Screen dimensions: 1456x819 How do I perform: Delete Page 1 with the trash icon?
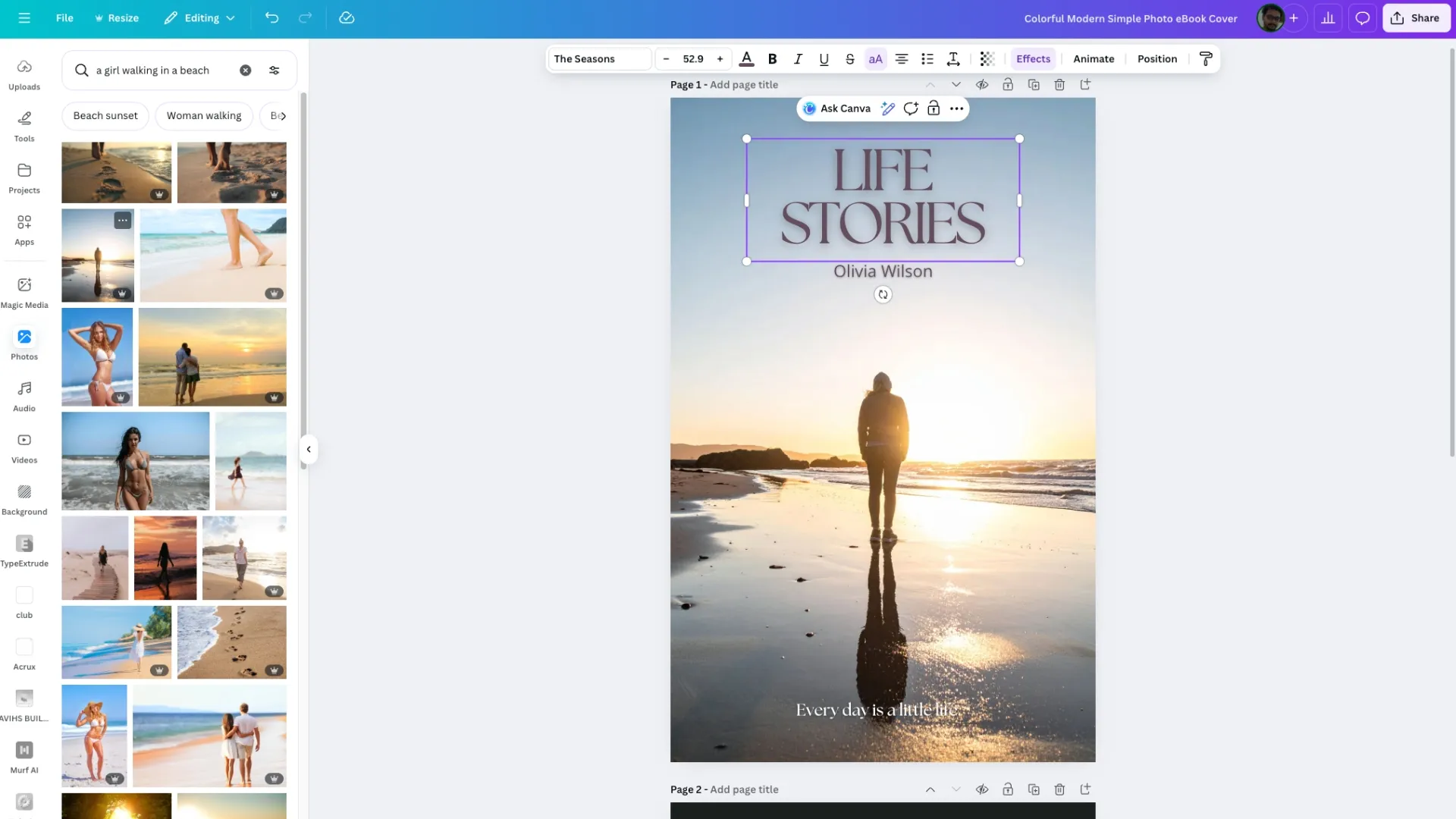[x=1059, y=85]
